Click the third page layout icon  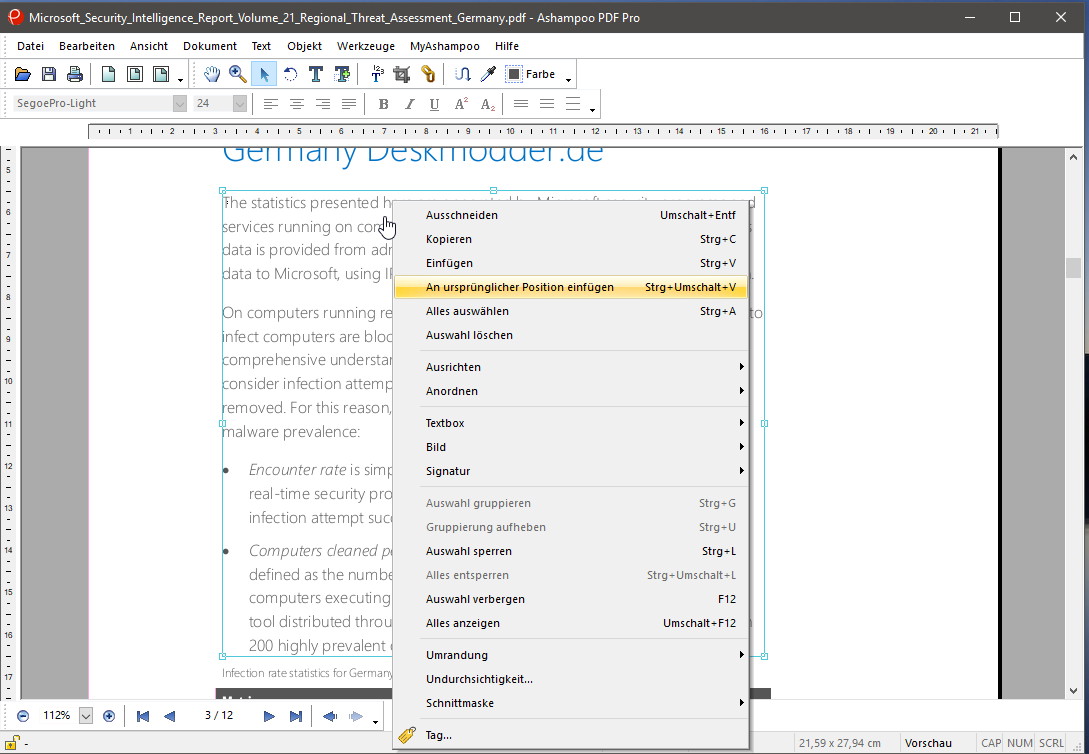tap(160, 74)
